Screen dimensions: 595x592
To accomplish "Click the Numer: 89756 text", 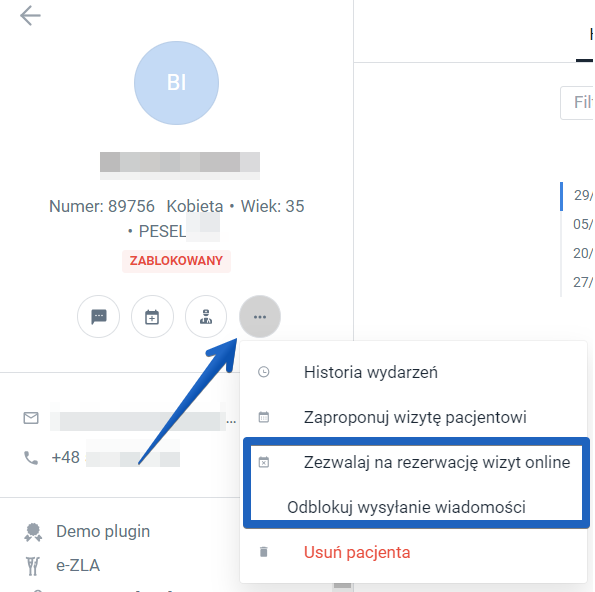I will [x=102, y=206].
